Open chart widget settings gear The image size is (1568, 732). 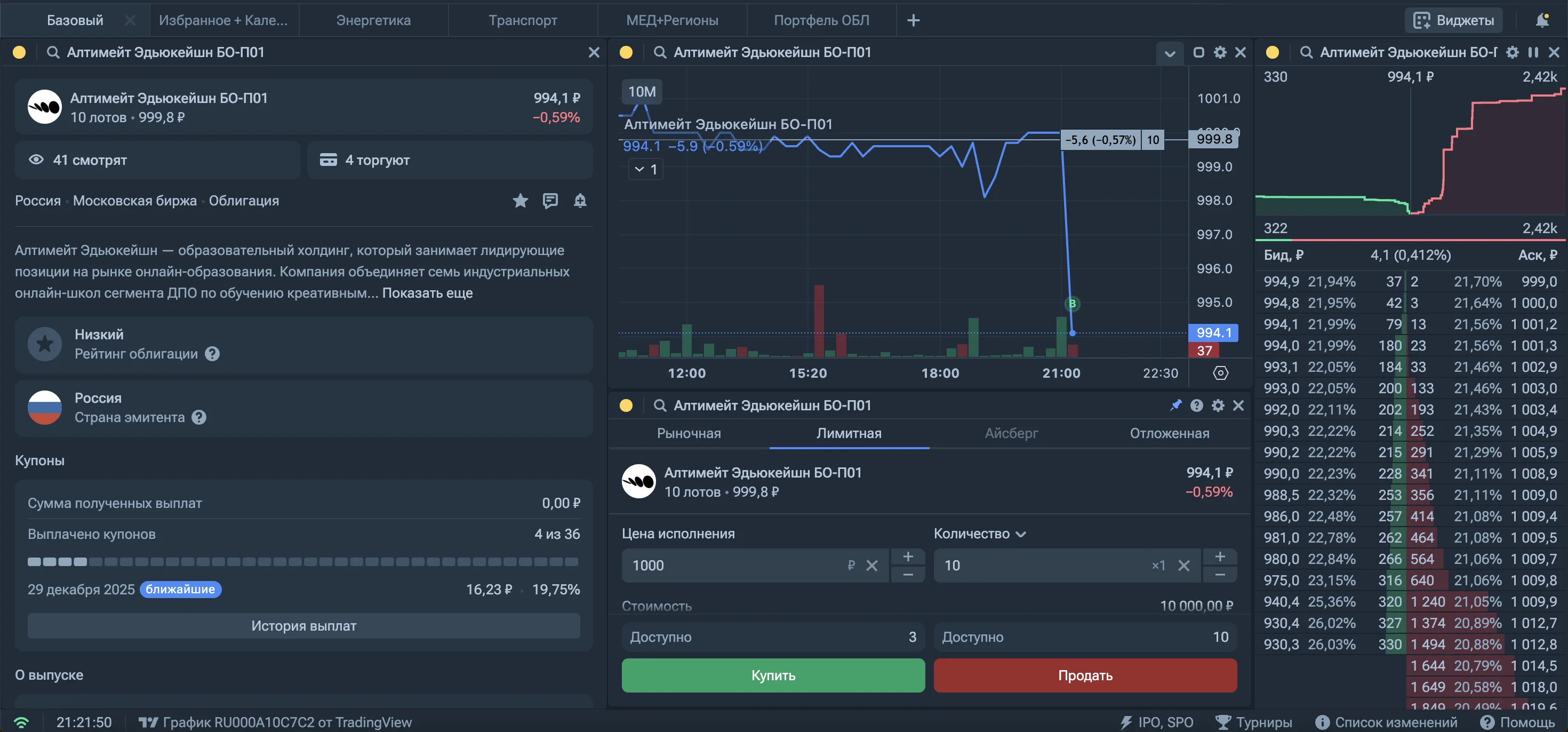coord(1220,52)
